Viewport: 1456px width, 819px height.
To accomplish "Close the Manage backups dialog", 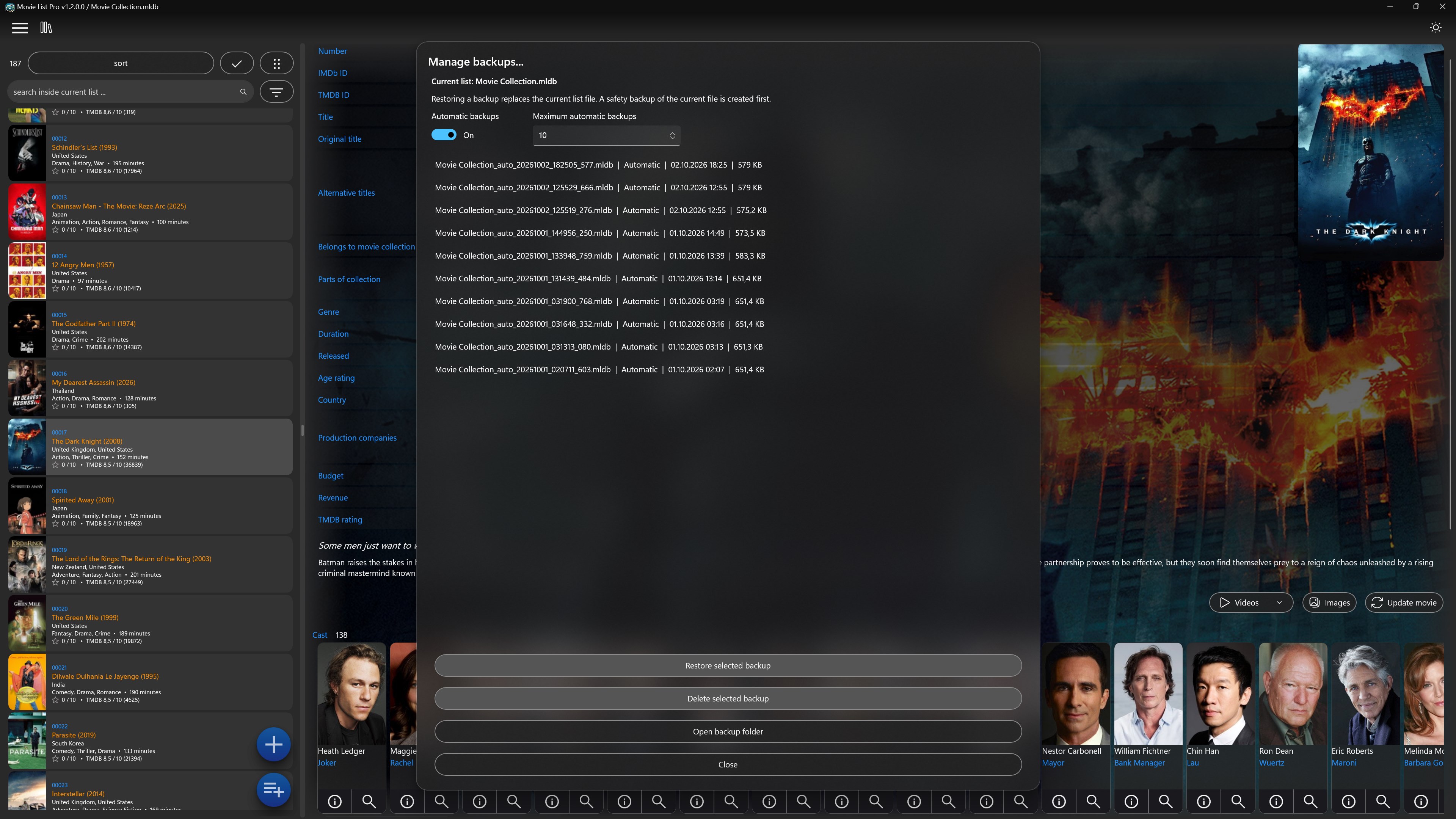I will [x=728, y=765].
